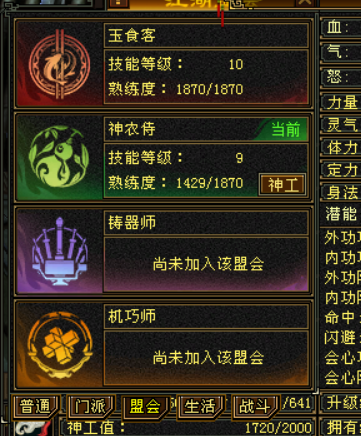Switch to the 战斗 tab

coord(255,406)
